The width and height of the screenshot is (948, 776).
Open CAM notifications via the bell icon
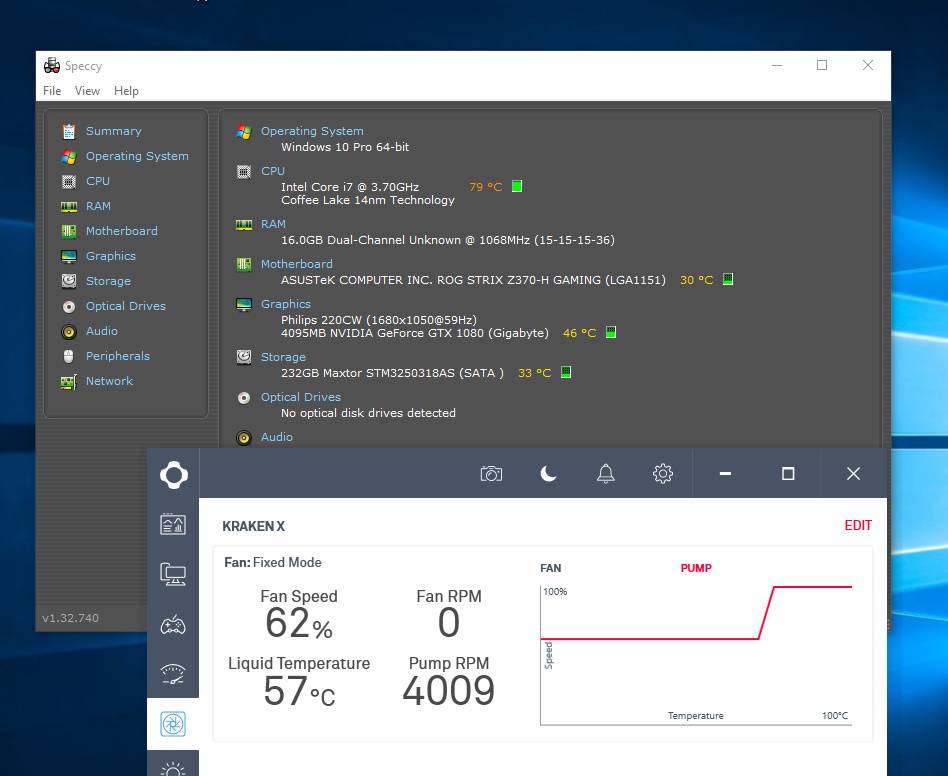(x=606, y=474)
